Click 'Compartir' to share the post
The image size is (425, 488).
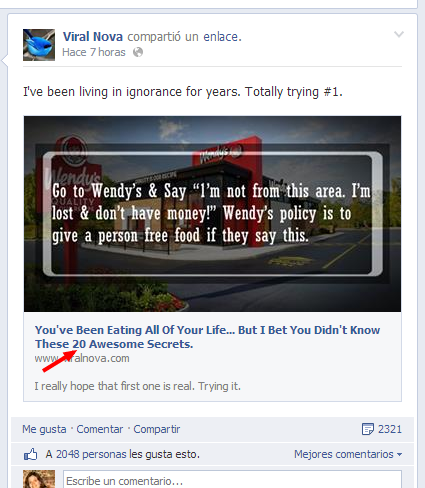click(x=157, y=429)
